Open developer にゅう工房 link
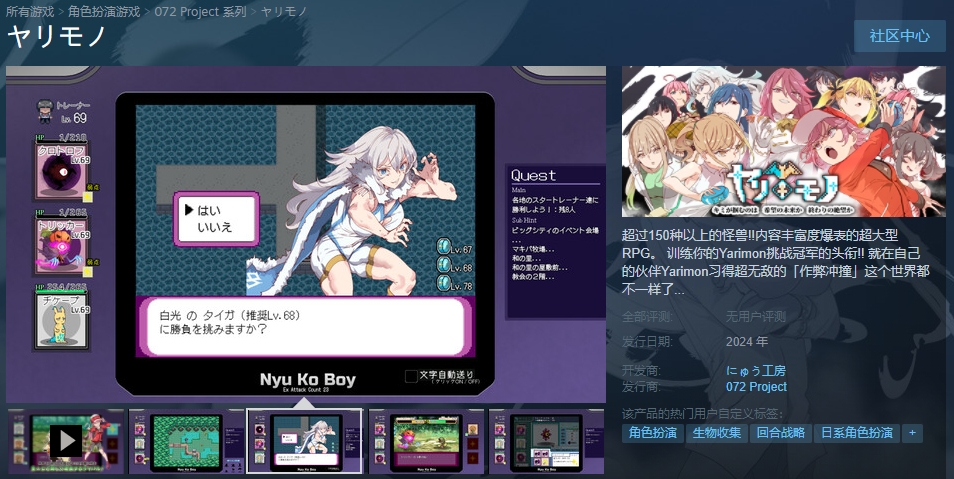Screen dimensions: 954x479 point(755,371)
